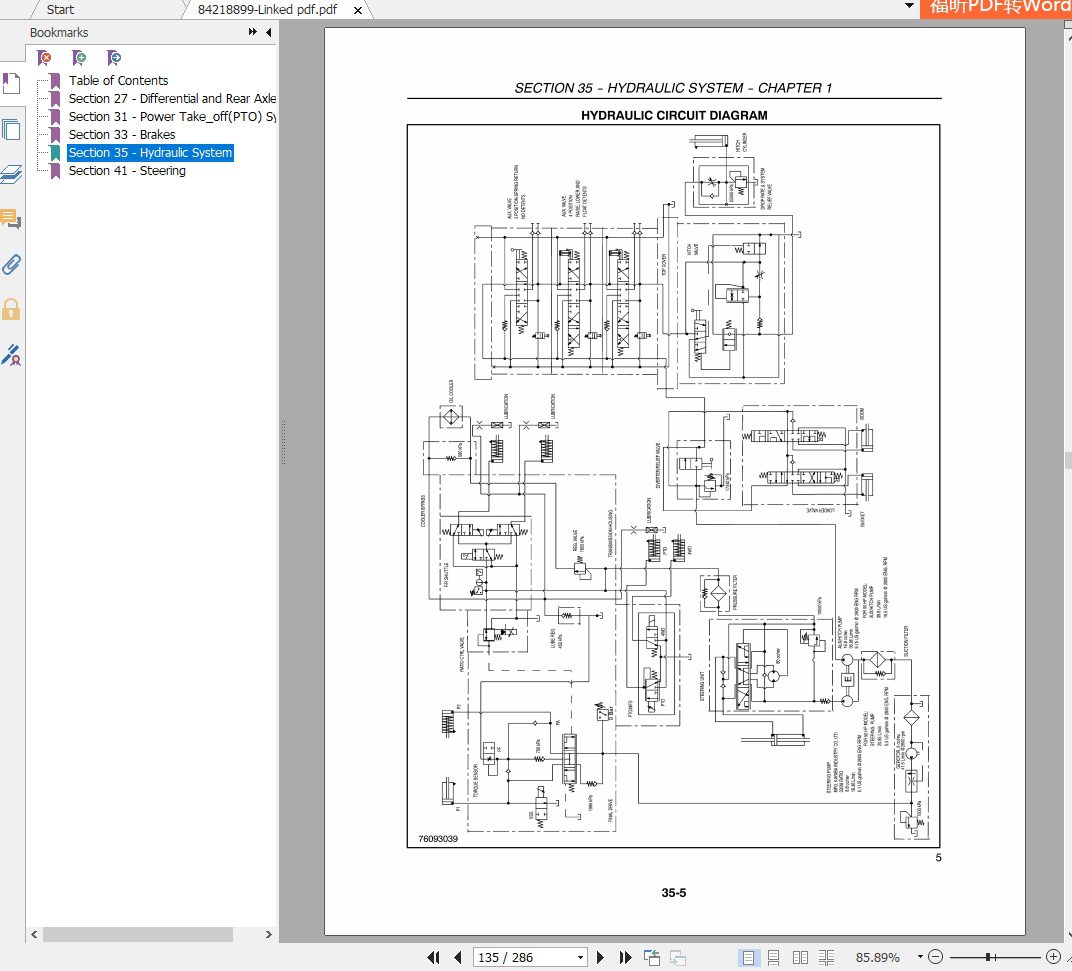
Task: Toggle continuous scrolling view mode
Action: tap(774, 957)
